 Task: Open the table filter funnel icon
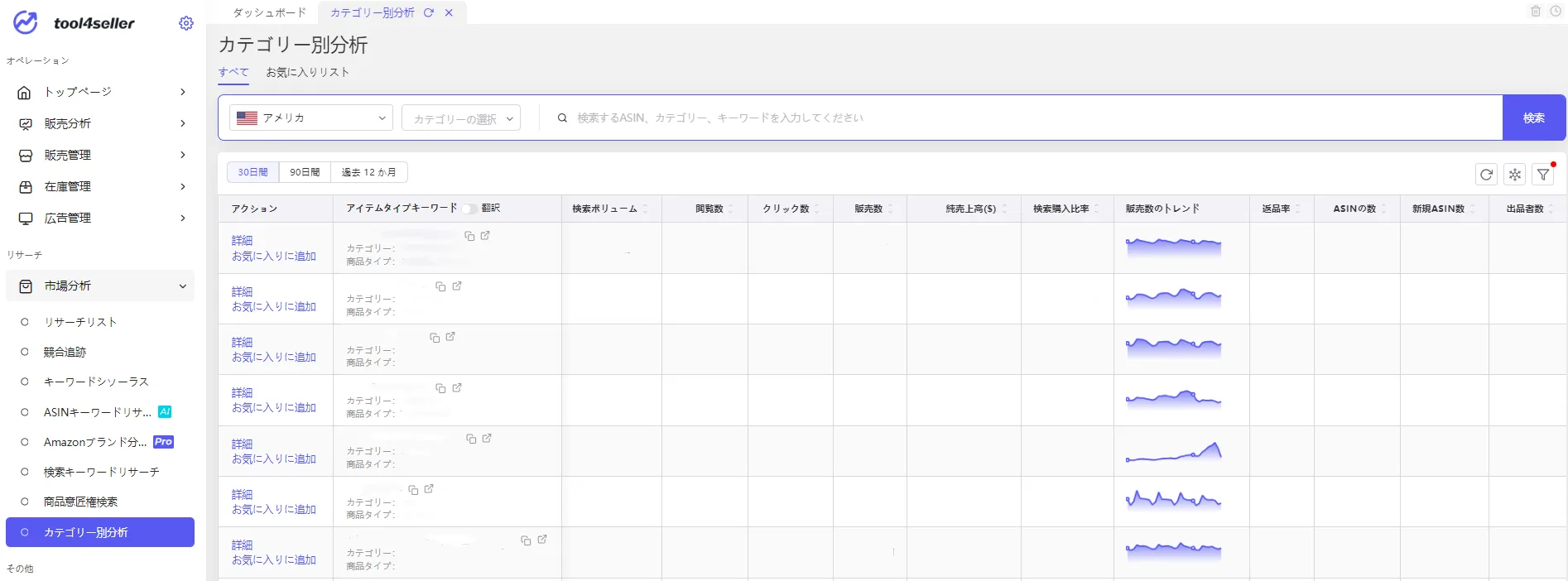(x=1543, y=174)
